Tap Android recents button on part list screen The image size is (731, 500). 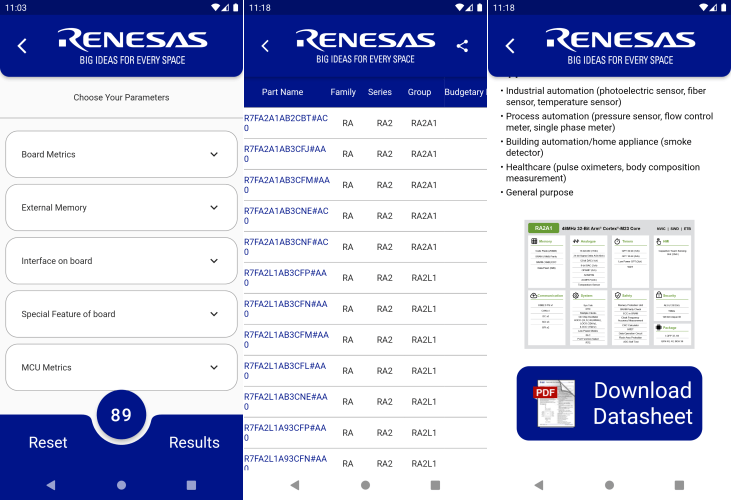pyautogui.click(x=435, y=485)
